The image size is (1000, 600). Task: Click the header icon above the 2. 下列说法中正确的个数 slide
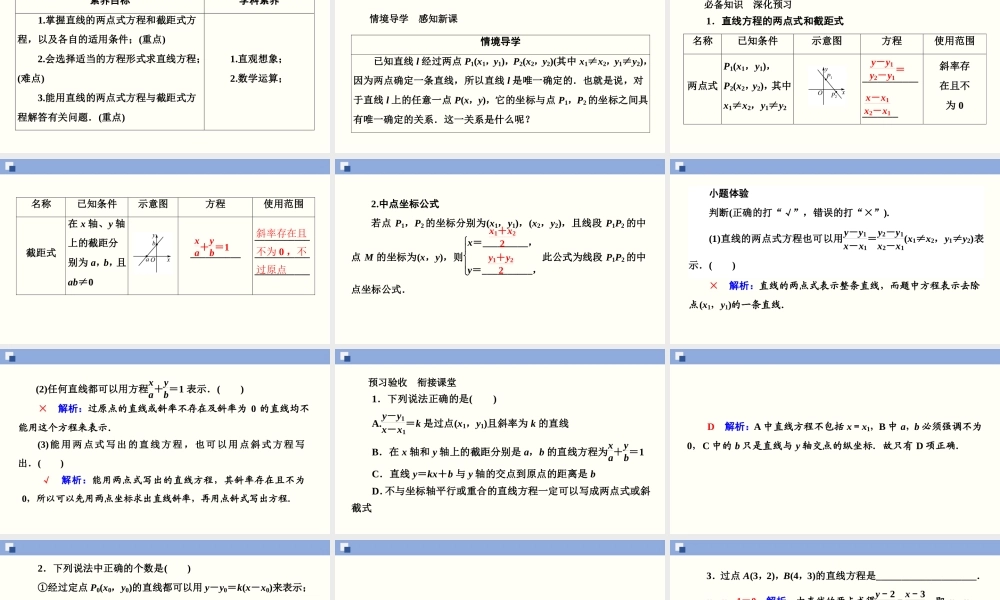(10, 548)
